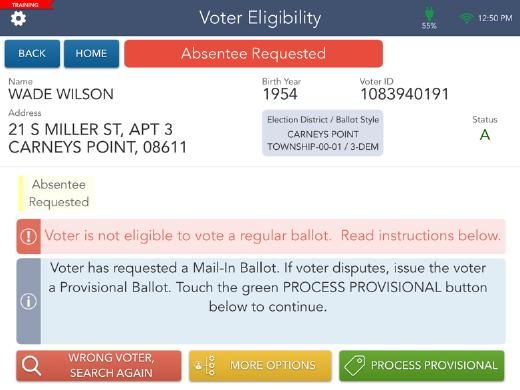This screenshot has width=520, height=390.
Task: Open MORE OPTIONS menu
Action: click(260, 366)
